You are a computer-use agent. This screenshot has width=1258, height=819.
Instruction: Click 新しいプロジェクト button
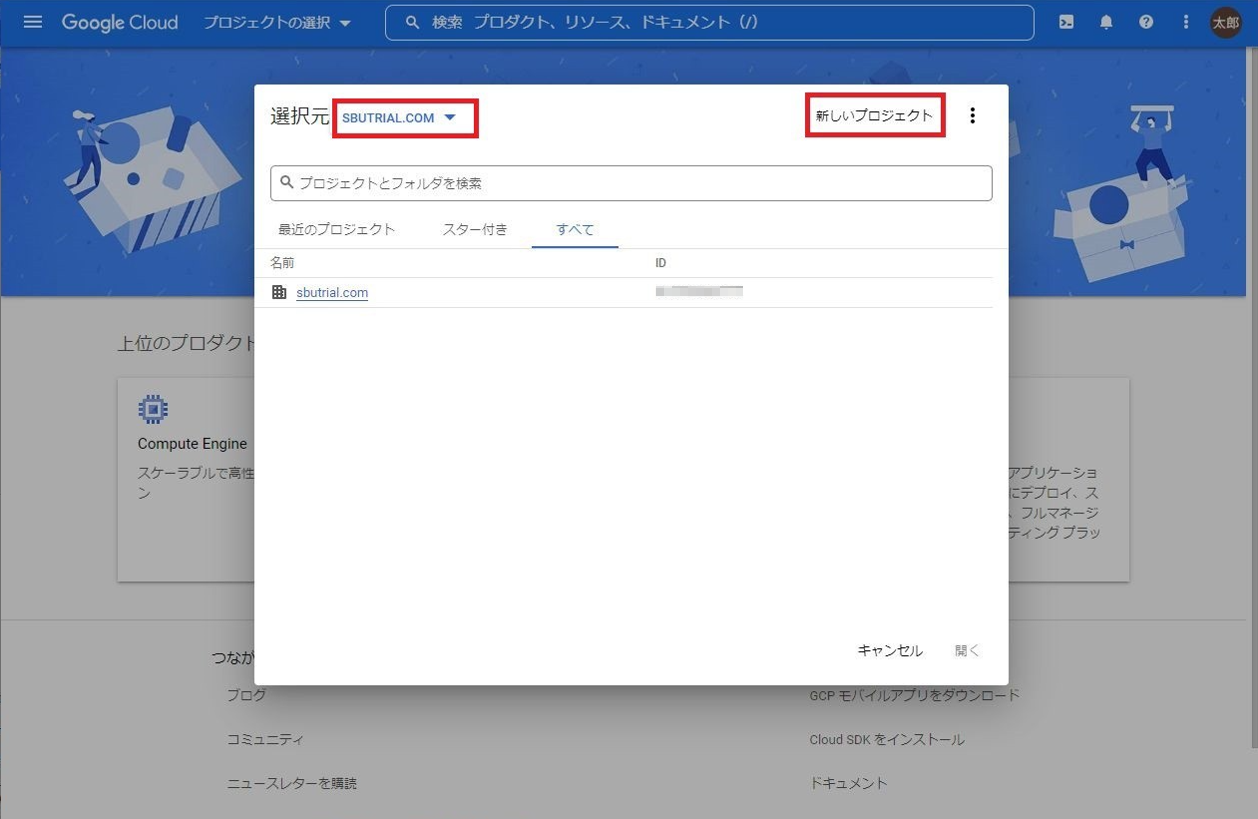(875, 116)
